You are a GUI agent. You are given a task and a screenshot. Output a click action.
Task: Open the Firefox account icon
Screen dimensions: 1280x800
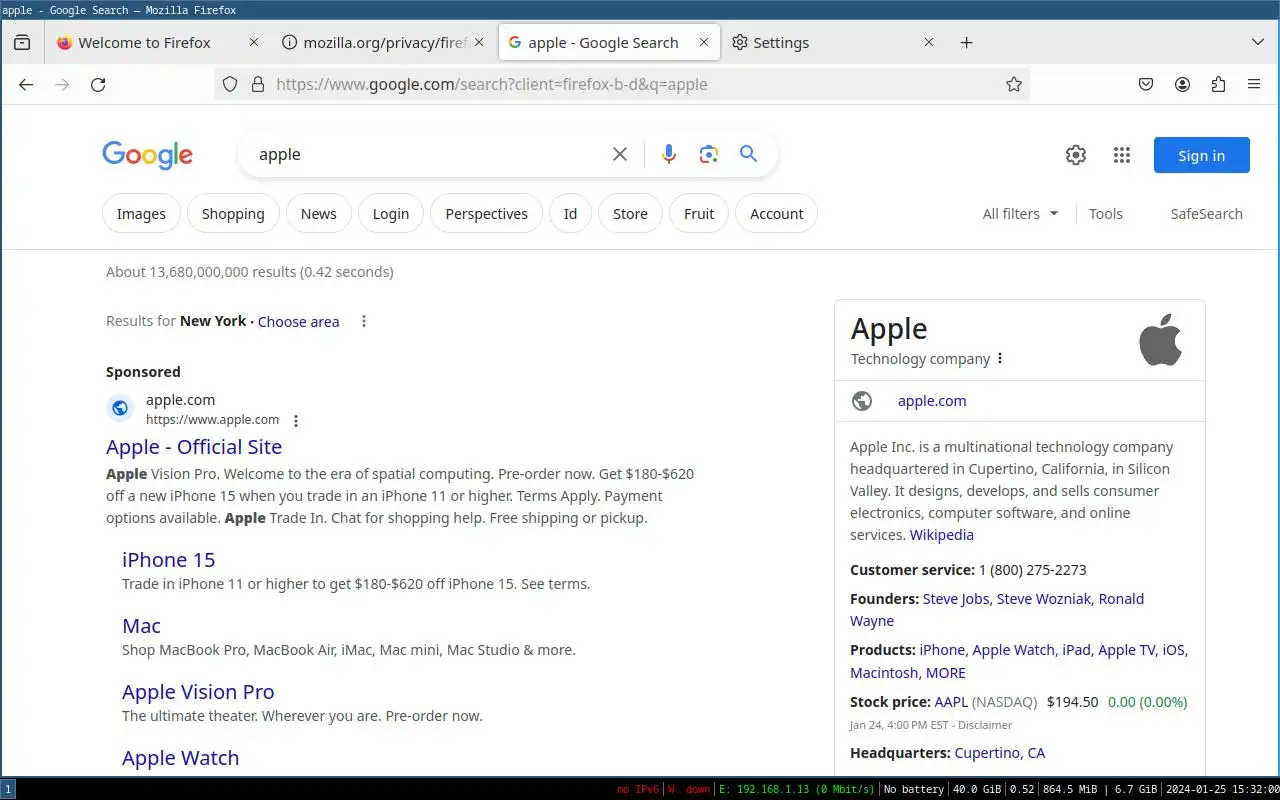pyautogui.click(x=1182, y=85)
